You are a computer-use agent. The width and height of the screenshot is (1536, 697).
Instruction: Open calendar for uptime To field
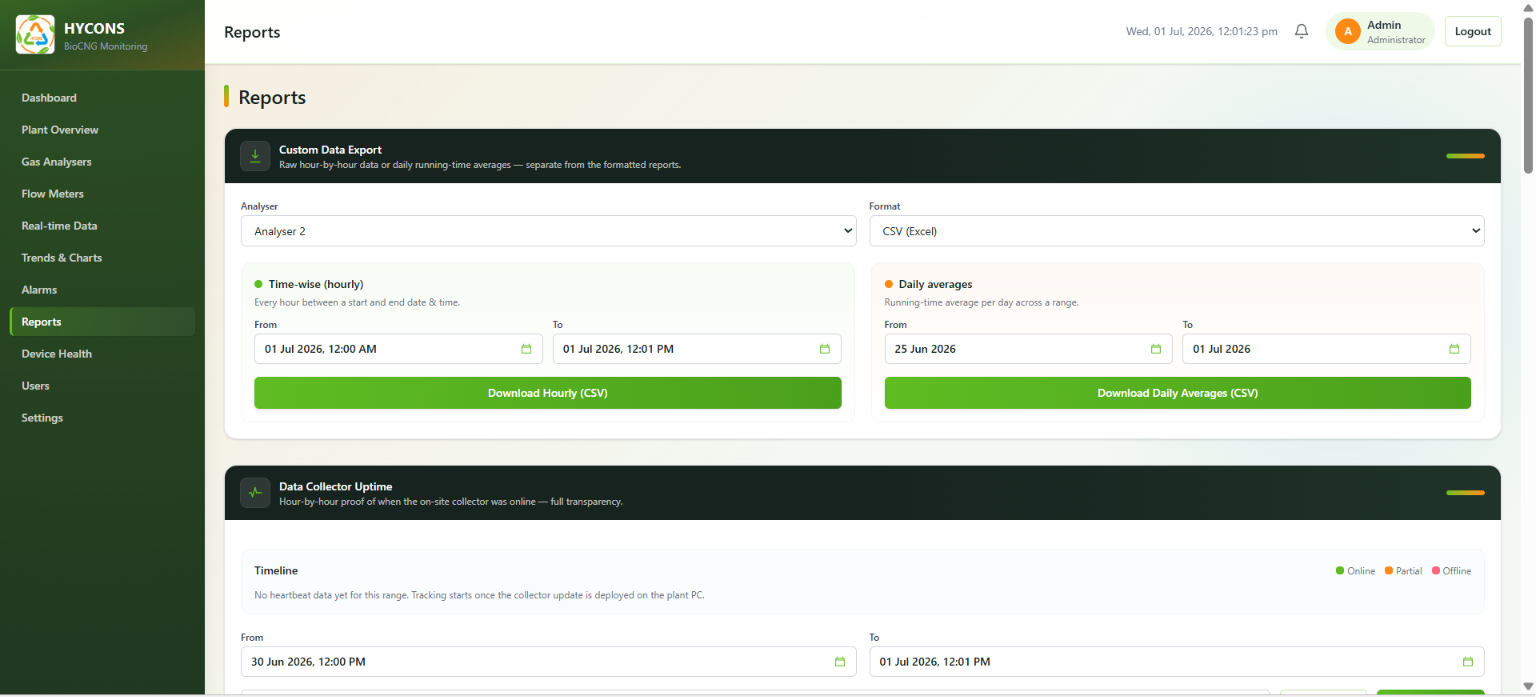pyautogui.click(x=1468, y=662)
